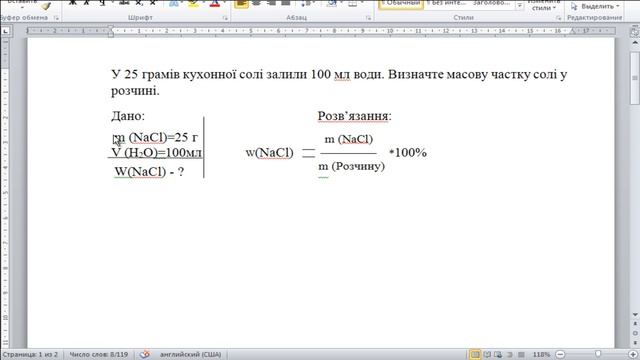Click the Число слов: 8/119 counter

98,354
